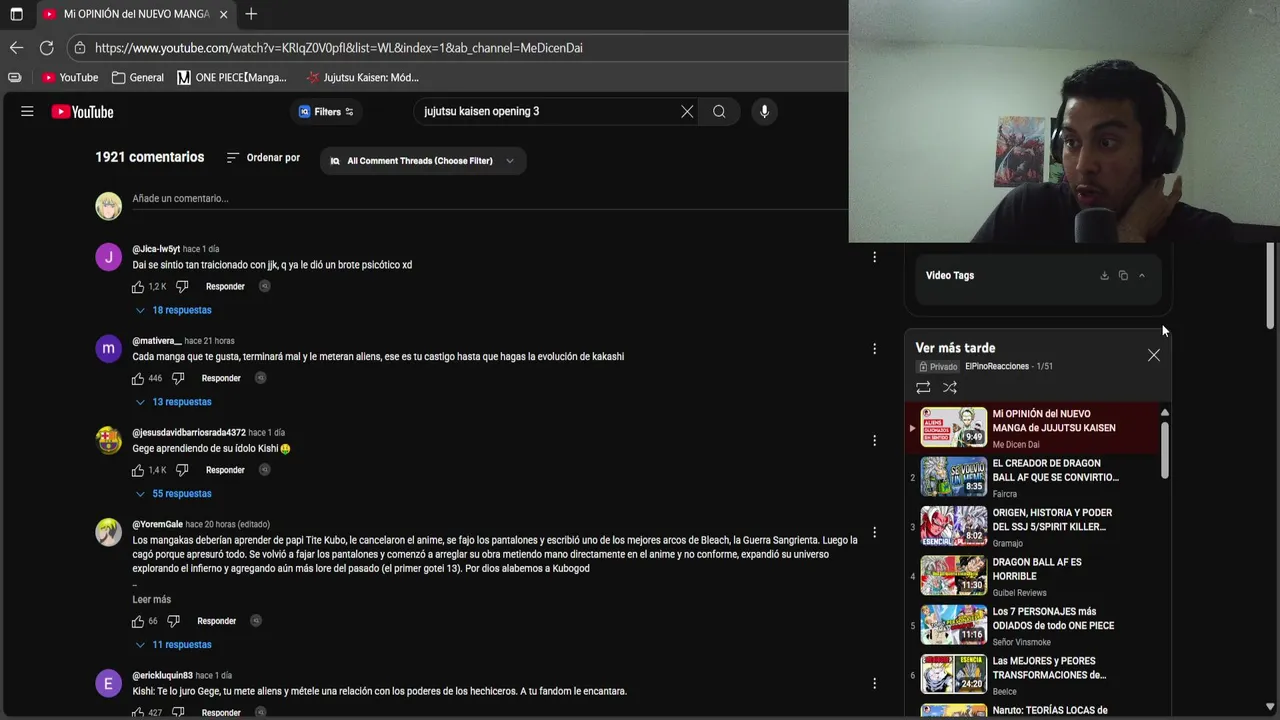
Task: Reply to @jesusdavidbarriosrada4372 comment
Action: tap(225, 470)
